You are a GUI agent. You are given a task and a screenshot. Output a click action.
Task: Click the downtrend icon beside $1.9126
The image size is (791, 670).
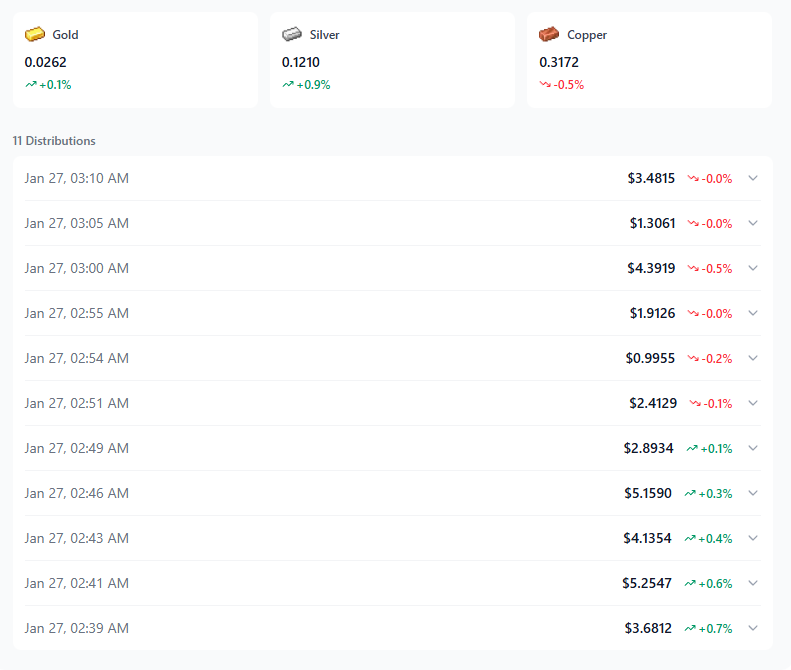pyautogui.click(x=693, y=313)
